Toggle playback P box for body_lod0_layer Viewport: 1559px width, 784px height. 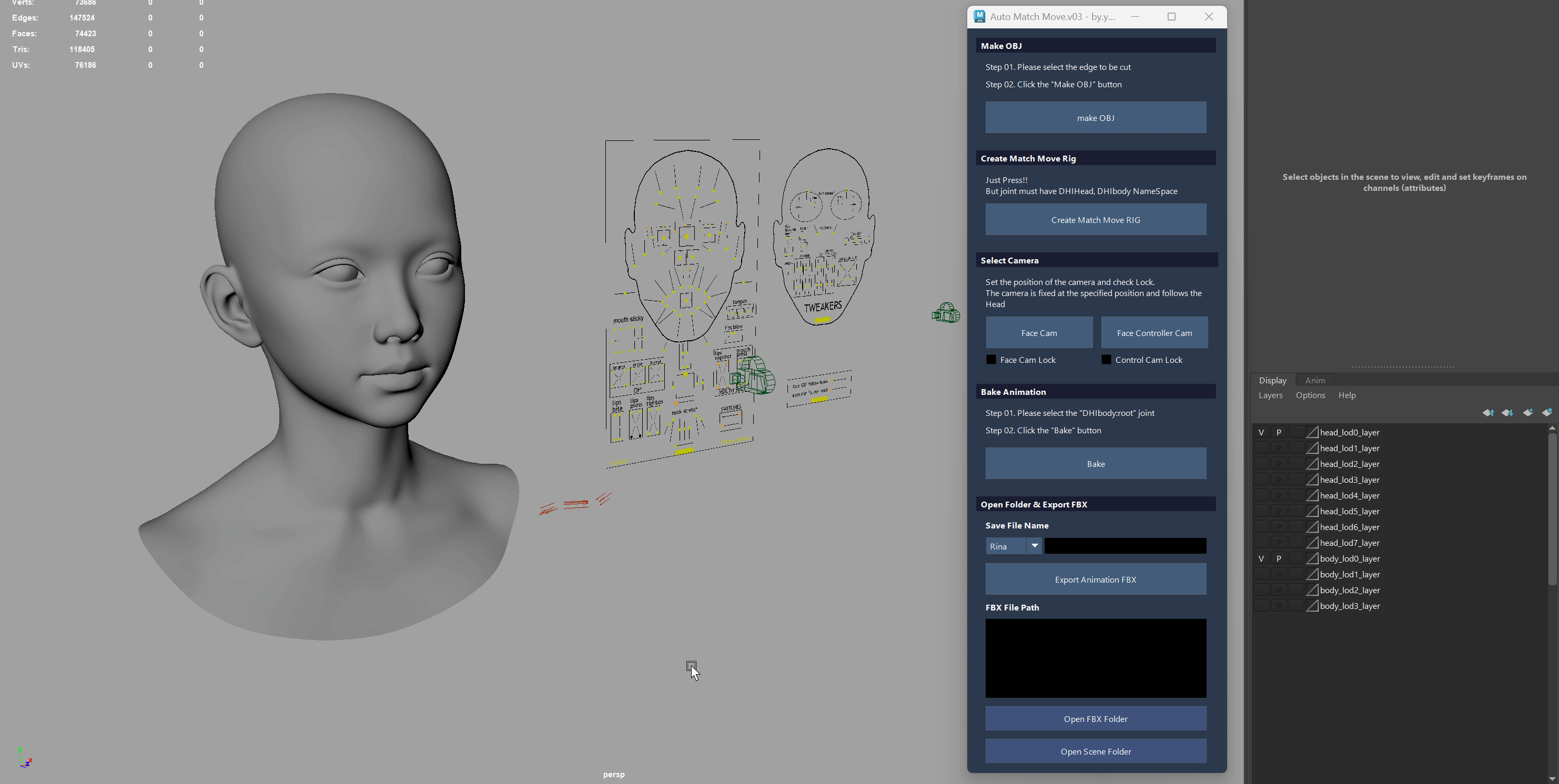point(1279,558)
